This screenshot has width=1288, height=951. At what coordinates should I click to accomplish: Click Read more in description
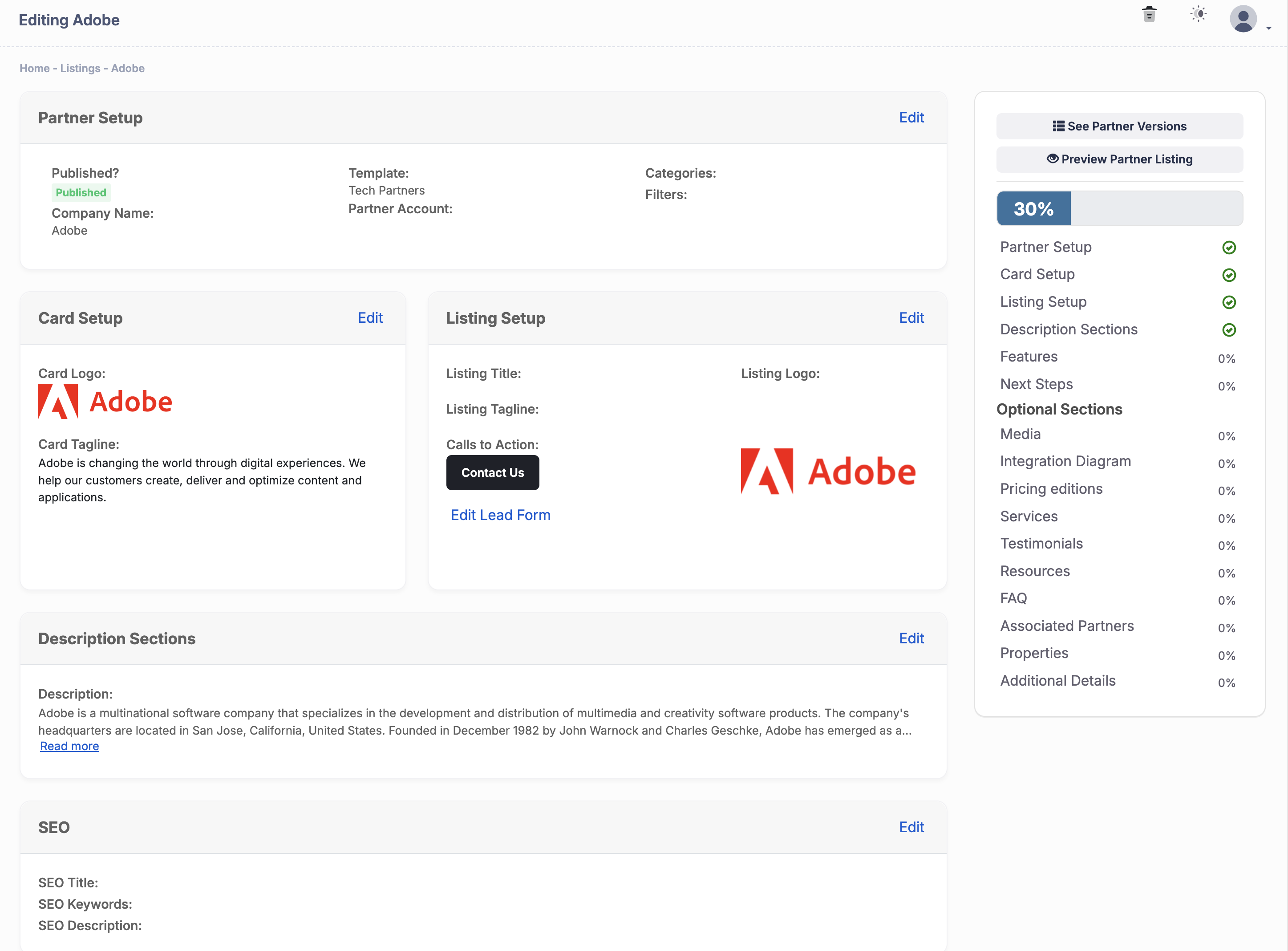pos(69,747)
